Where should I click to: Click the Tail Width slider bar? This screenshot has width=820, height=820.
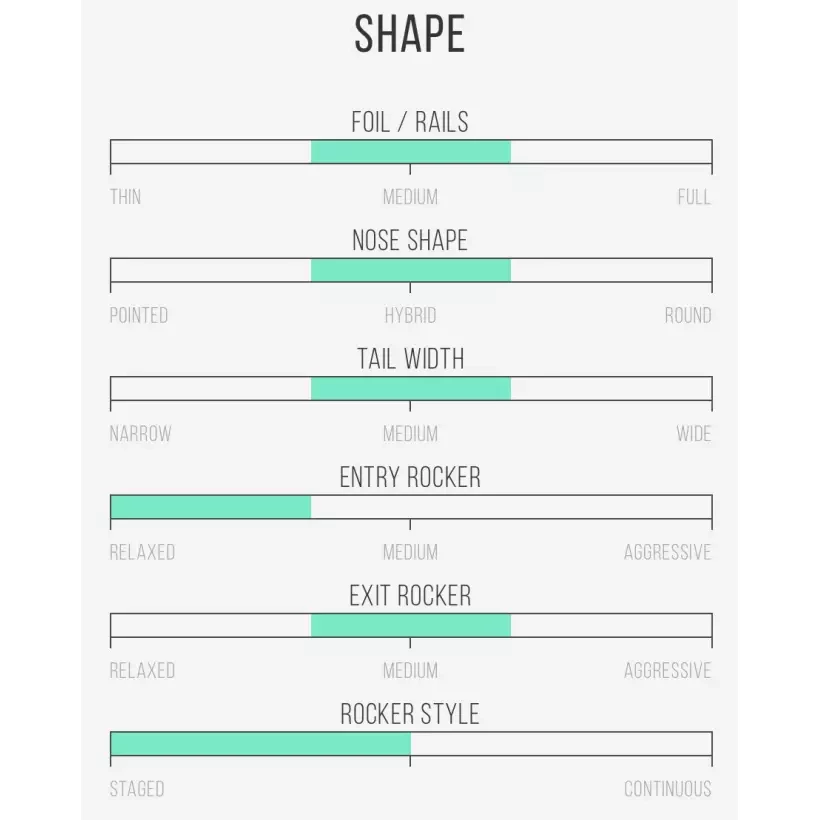[410, 388]
